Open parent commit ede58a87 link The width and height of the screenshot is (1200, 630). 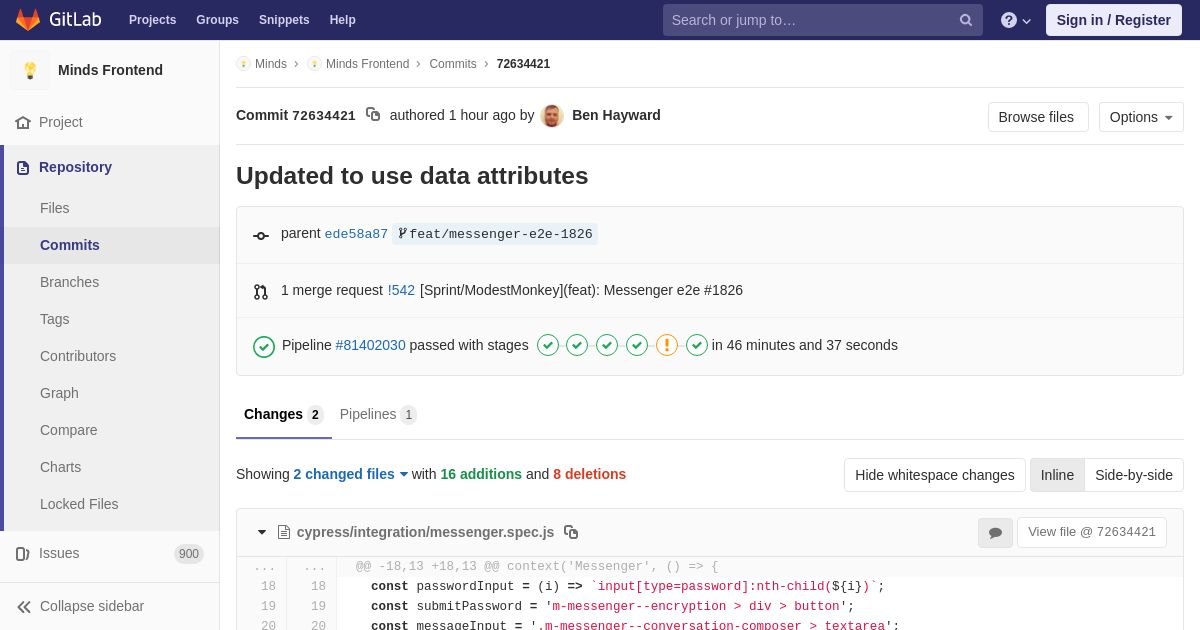[x=356, y=234]
